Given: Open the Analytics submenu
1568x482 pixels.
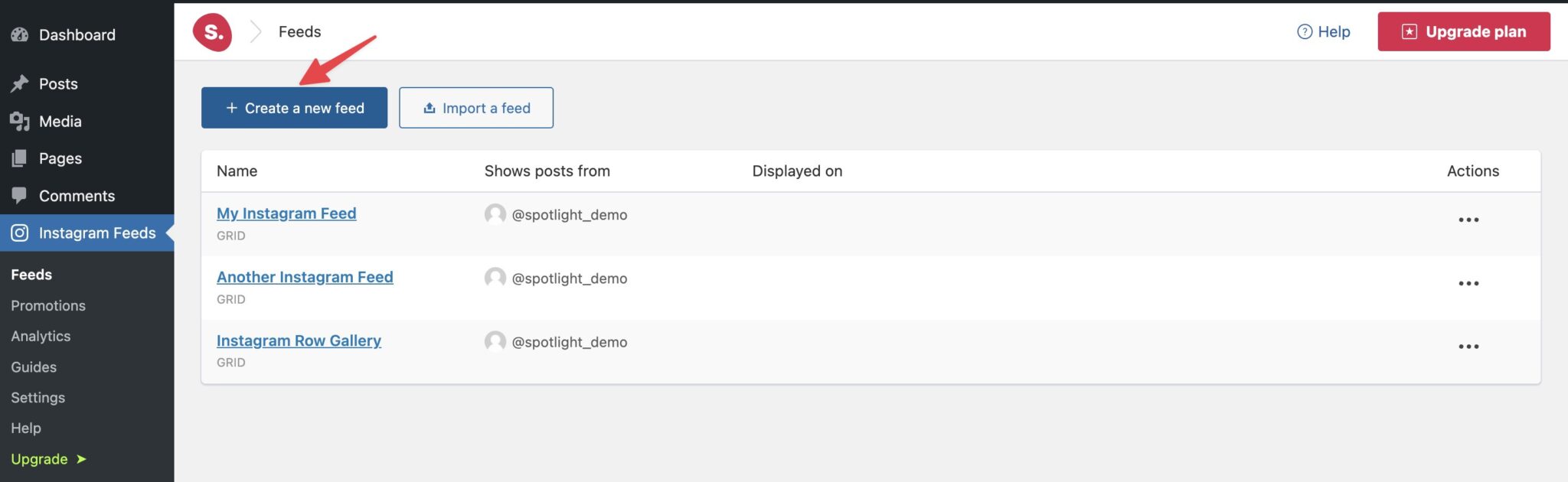Looking at the screenshot, I should [x=41, y=336].
